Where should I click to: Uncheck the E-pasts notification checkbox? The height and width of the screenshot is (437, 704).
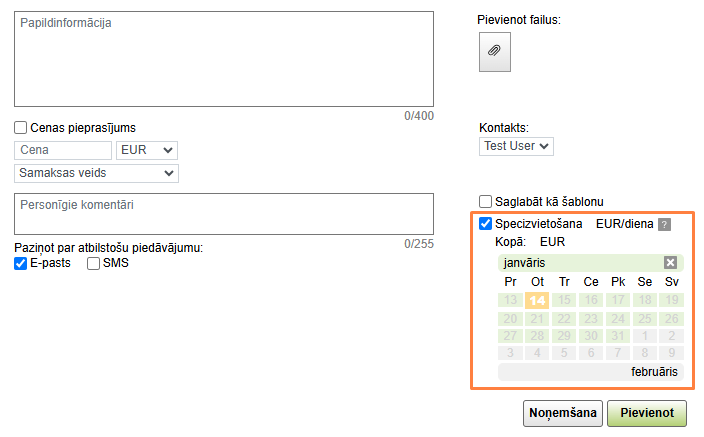pos(21,263)
